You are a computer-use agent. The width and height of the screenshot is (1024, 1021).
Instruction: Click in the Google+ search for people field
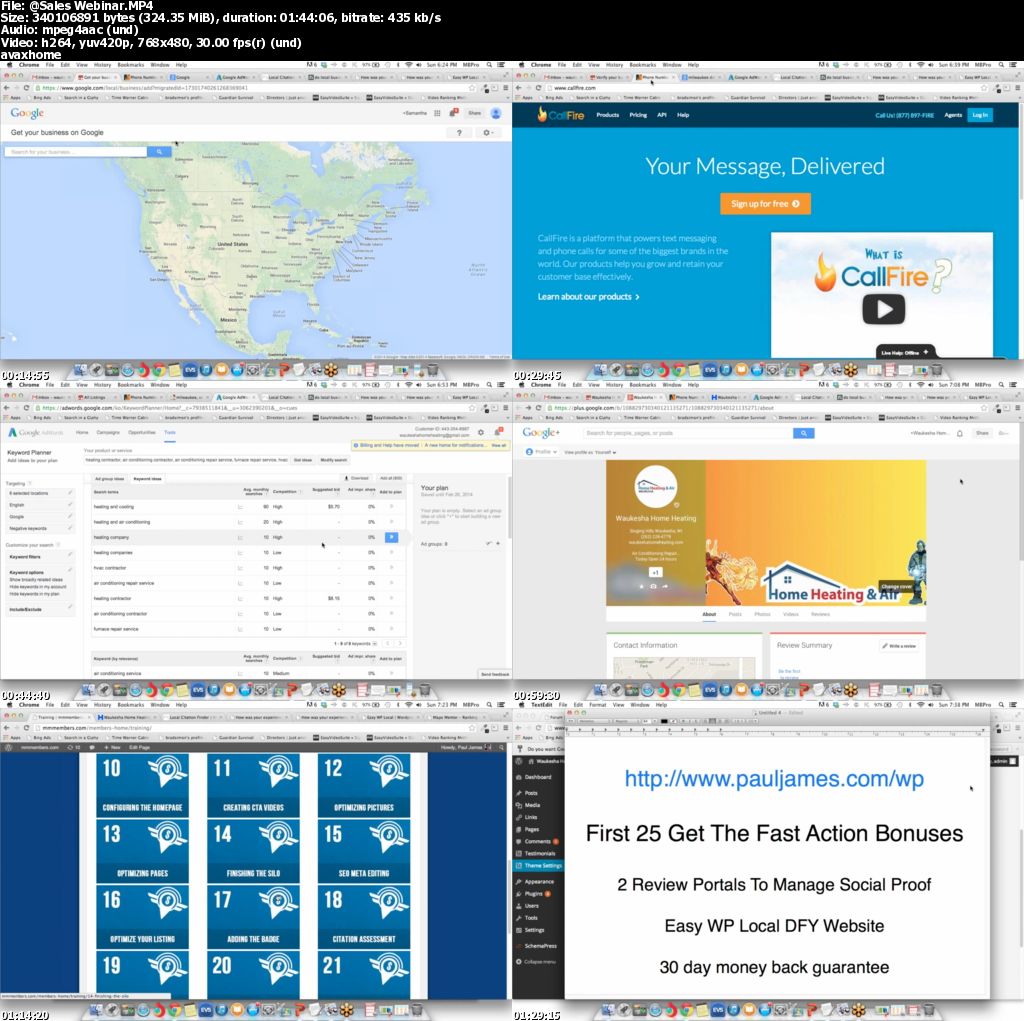(687, 433)
